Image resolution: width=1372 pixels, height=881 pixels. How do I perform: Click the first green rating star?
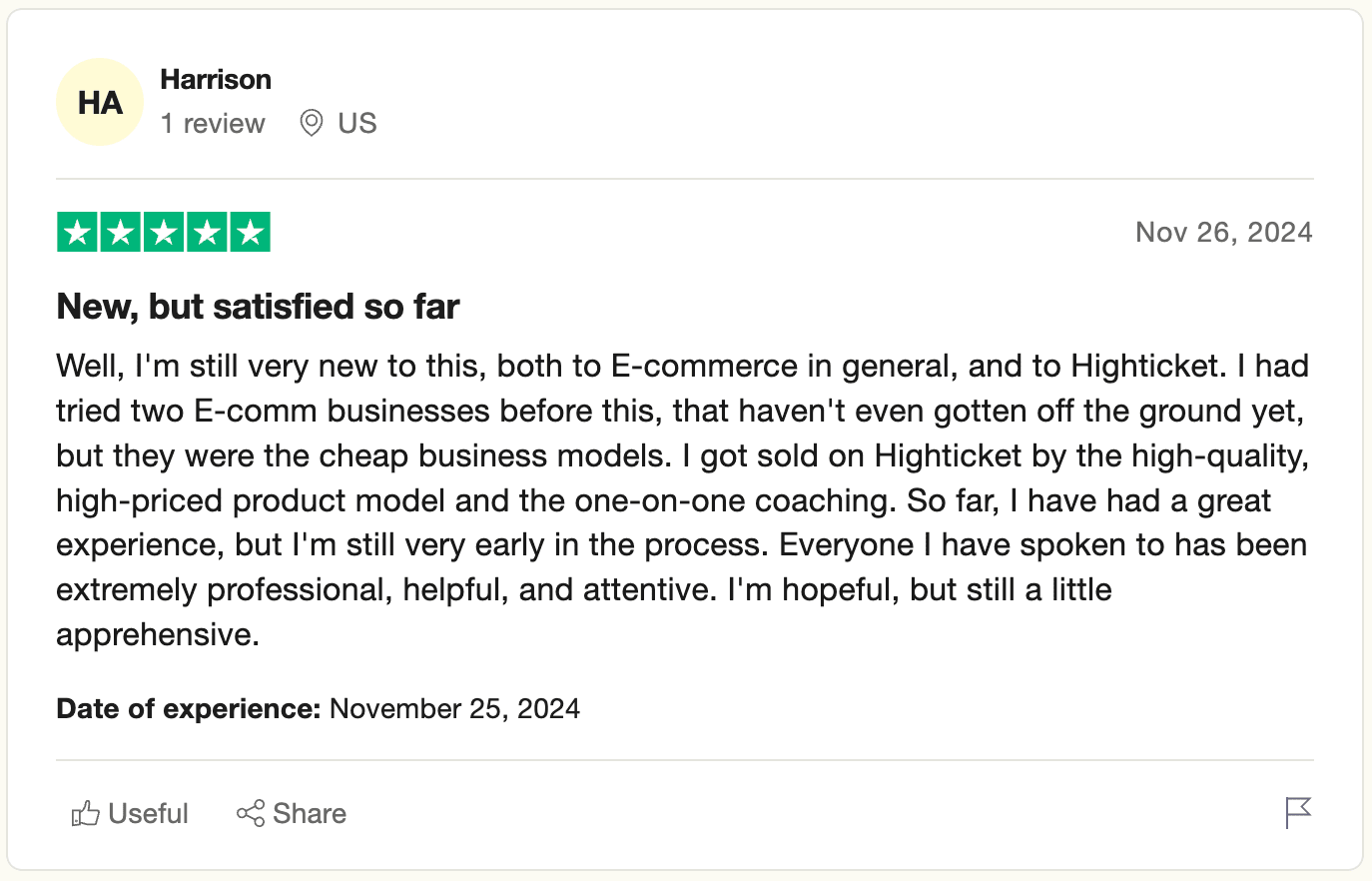pos(77,233)
